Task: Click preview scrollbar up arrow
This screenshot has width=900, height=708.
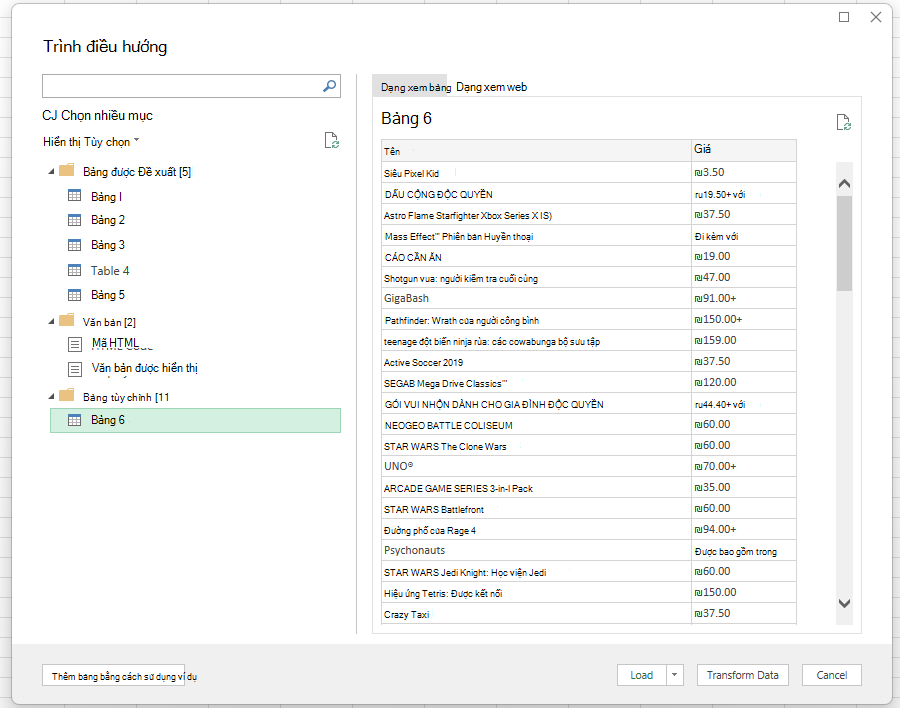Action: [x=844, y=184]
